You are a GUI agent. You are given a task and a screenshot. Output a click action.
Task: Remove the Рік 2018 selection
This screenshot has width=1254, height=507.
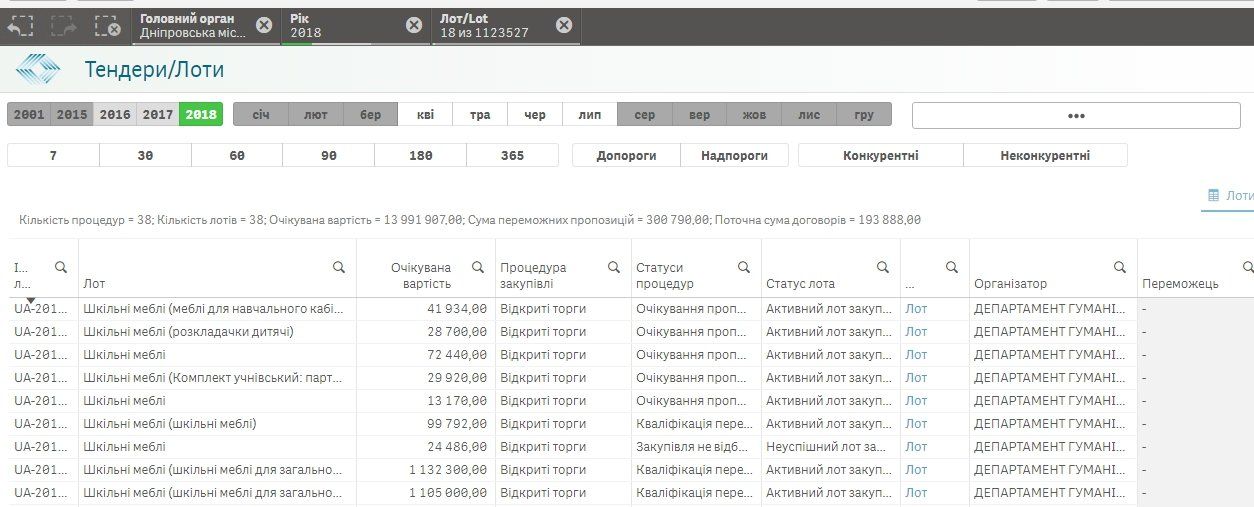coord(413,25)
